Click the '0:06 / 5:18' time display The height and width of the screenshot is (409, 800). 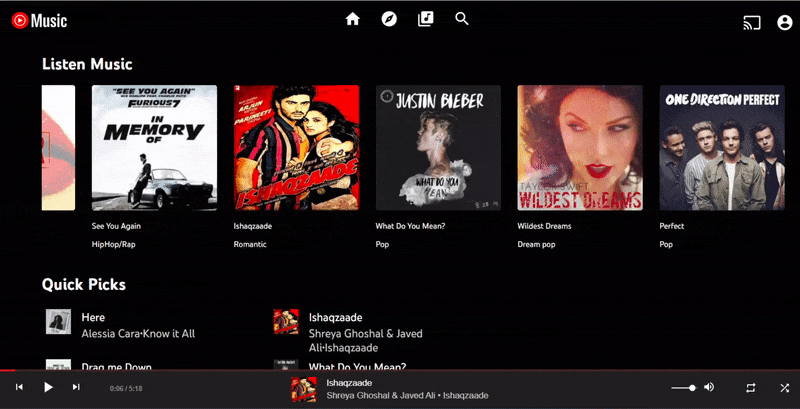pos(126,389)
